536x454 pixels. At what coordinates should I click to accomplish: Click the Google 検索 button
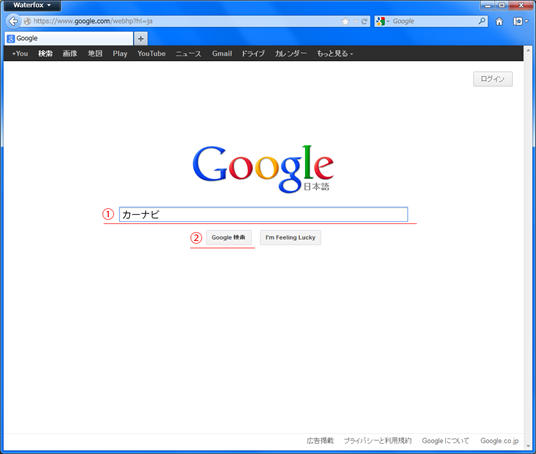point(229,237)
